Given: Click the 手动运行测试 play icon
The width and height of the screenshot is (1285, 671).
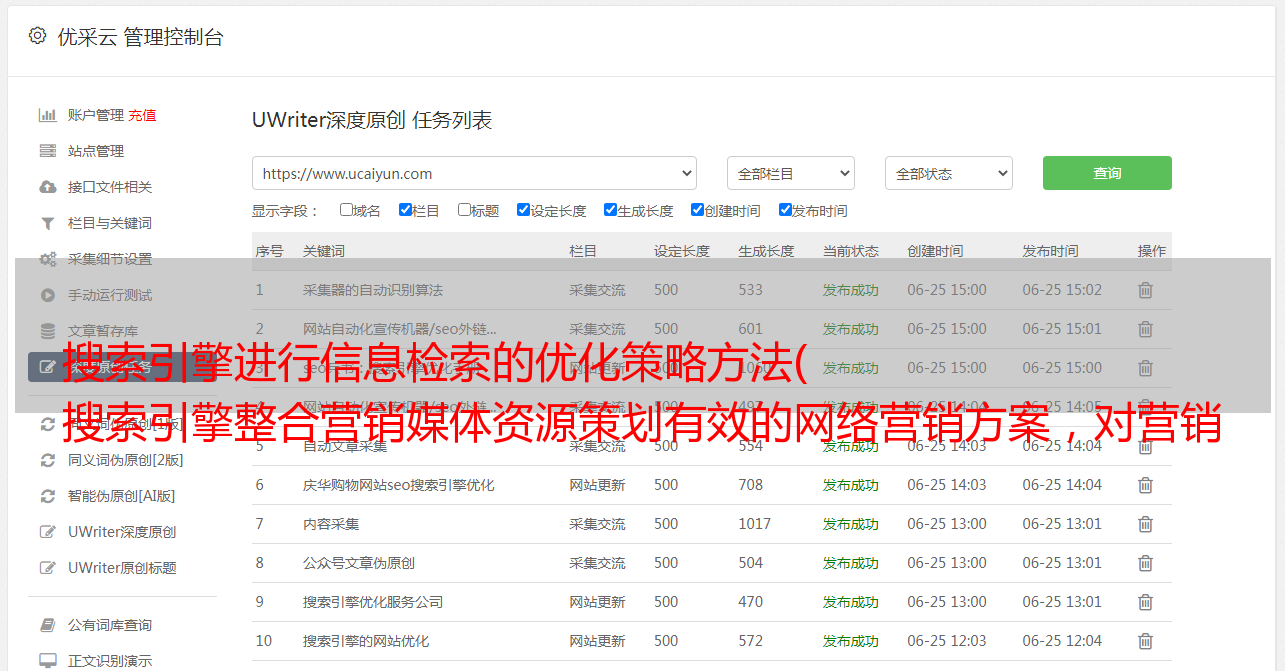Looking at the screenshot, I should pyautogui.click(x=47, y=295).
